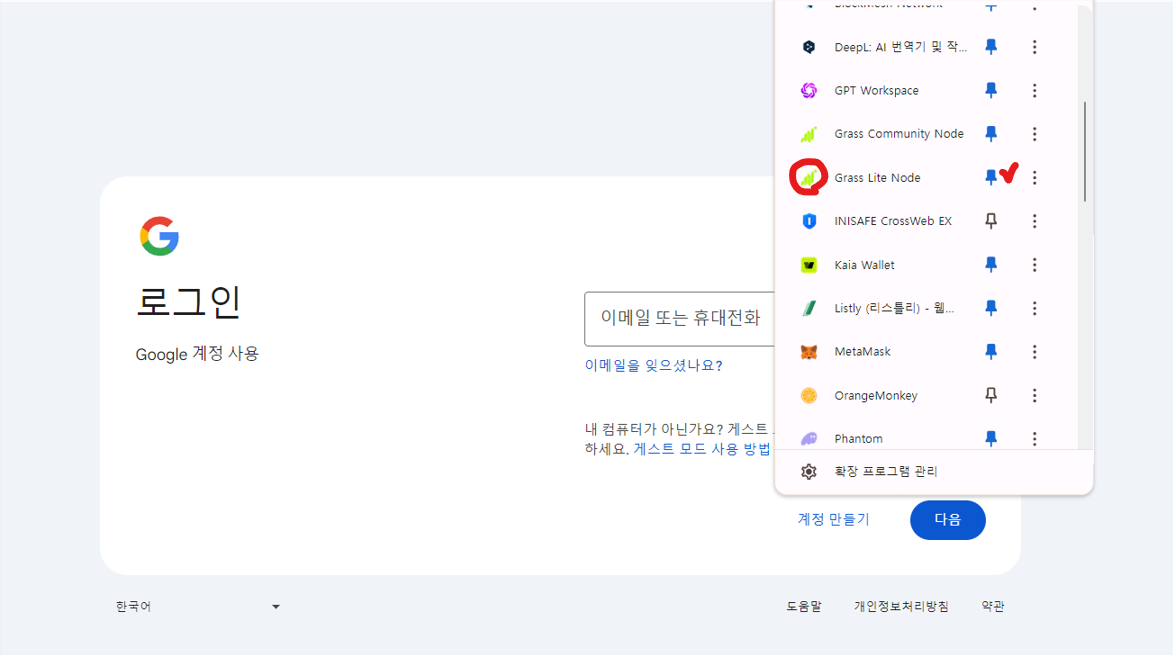Open more options for Phantom
Image resolution: width=1173 pixels, height=655 pixels.
click(1035, 439)
